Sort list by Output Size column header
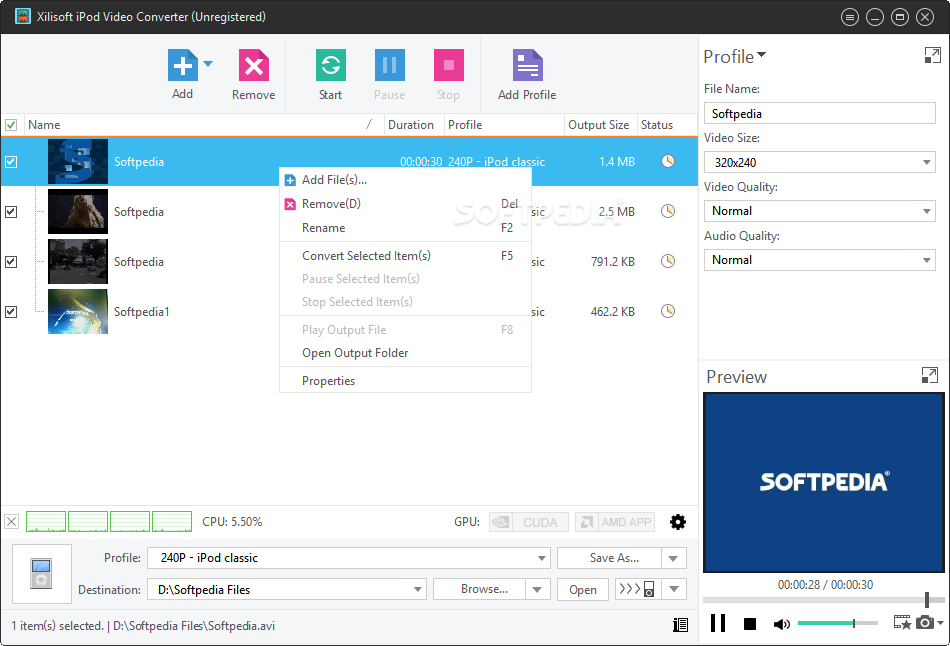This screenshot has height=646, width=950. pyautogui.click(x=600, y=125)
